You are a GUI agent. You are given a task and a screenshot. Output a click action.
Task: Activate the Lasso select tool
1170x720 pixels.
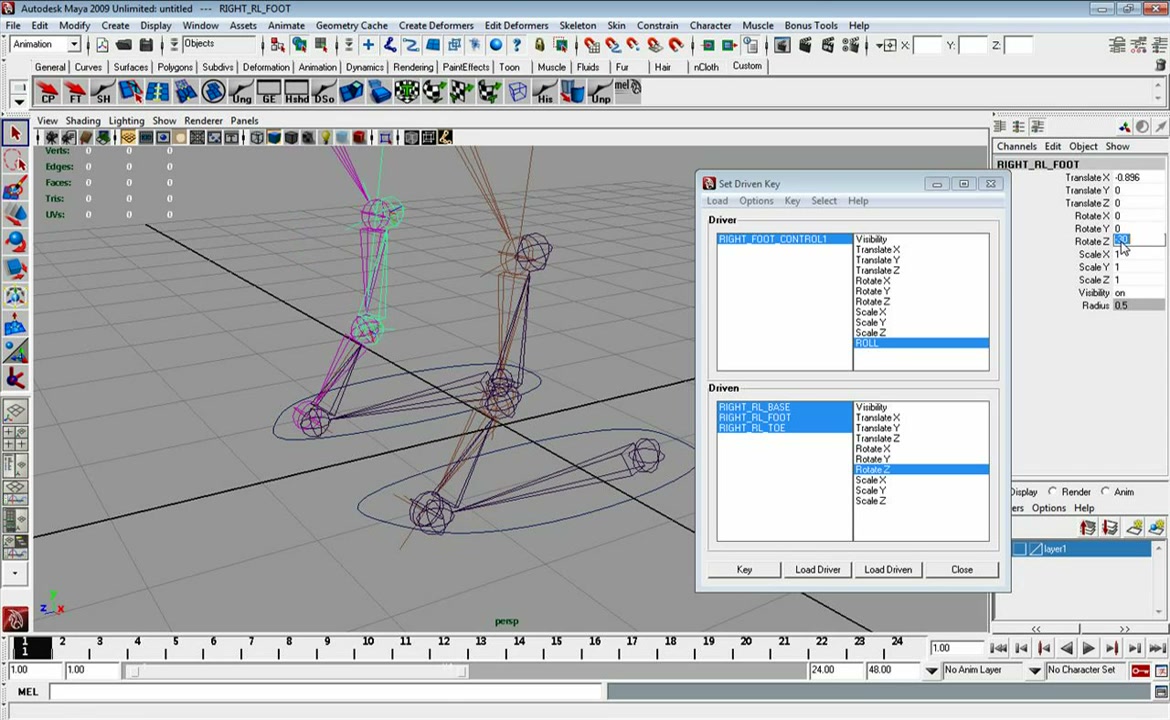tap(15, 160)
